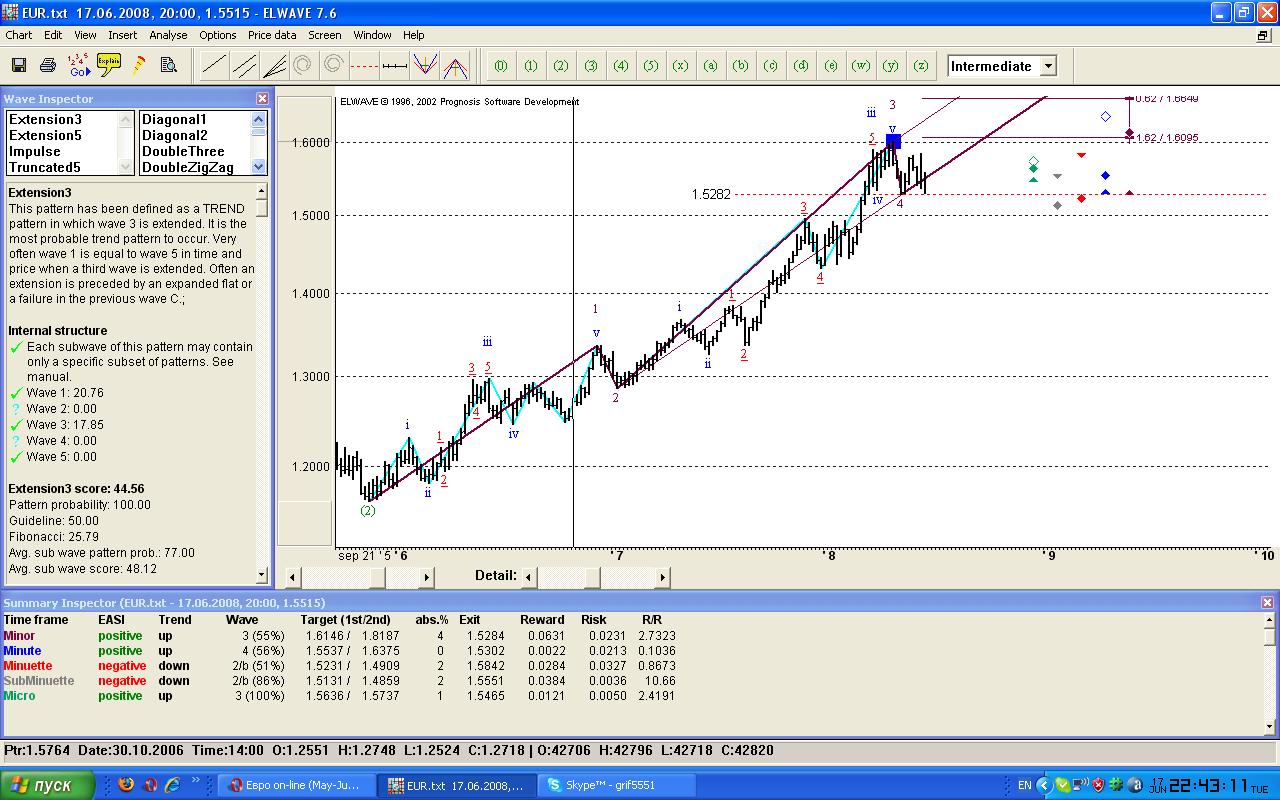Select DoubleZigZag in the second list

pos(188,167)
